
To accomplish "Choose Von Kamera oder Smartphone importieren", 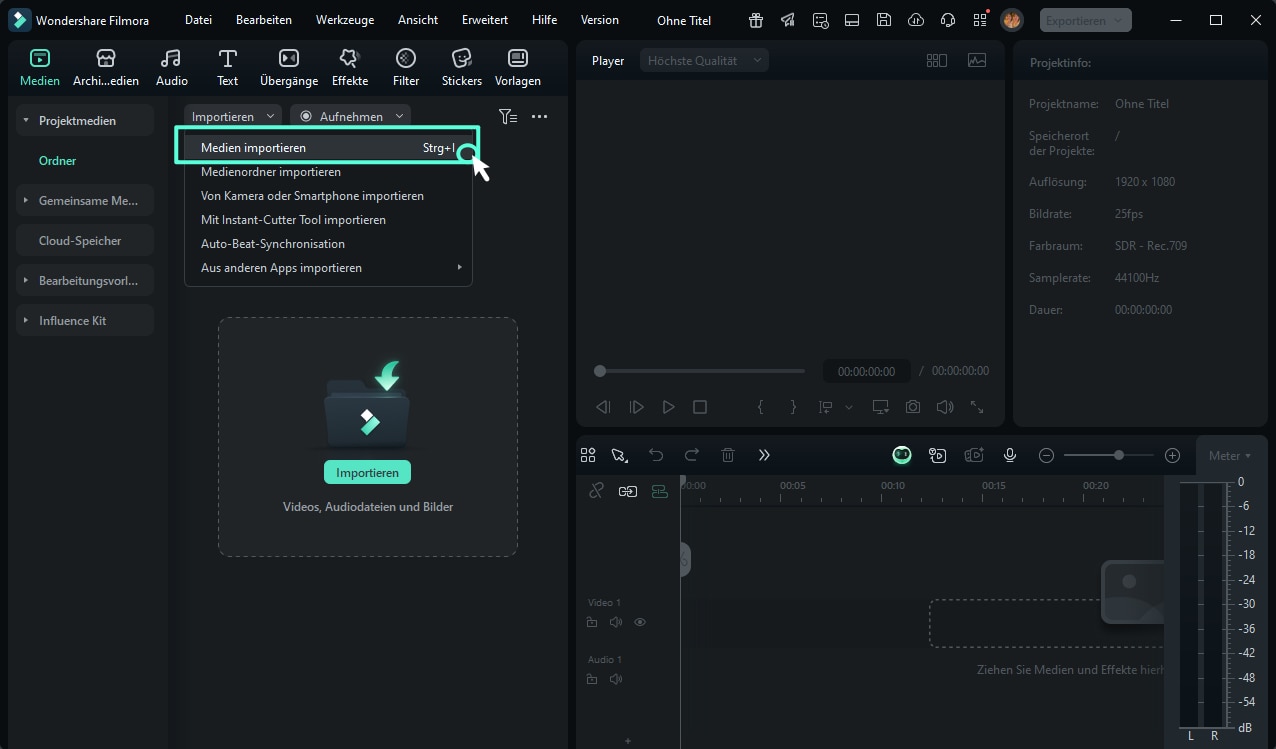I will pos(328,196).
